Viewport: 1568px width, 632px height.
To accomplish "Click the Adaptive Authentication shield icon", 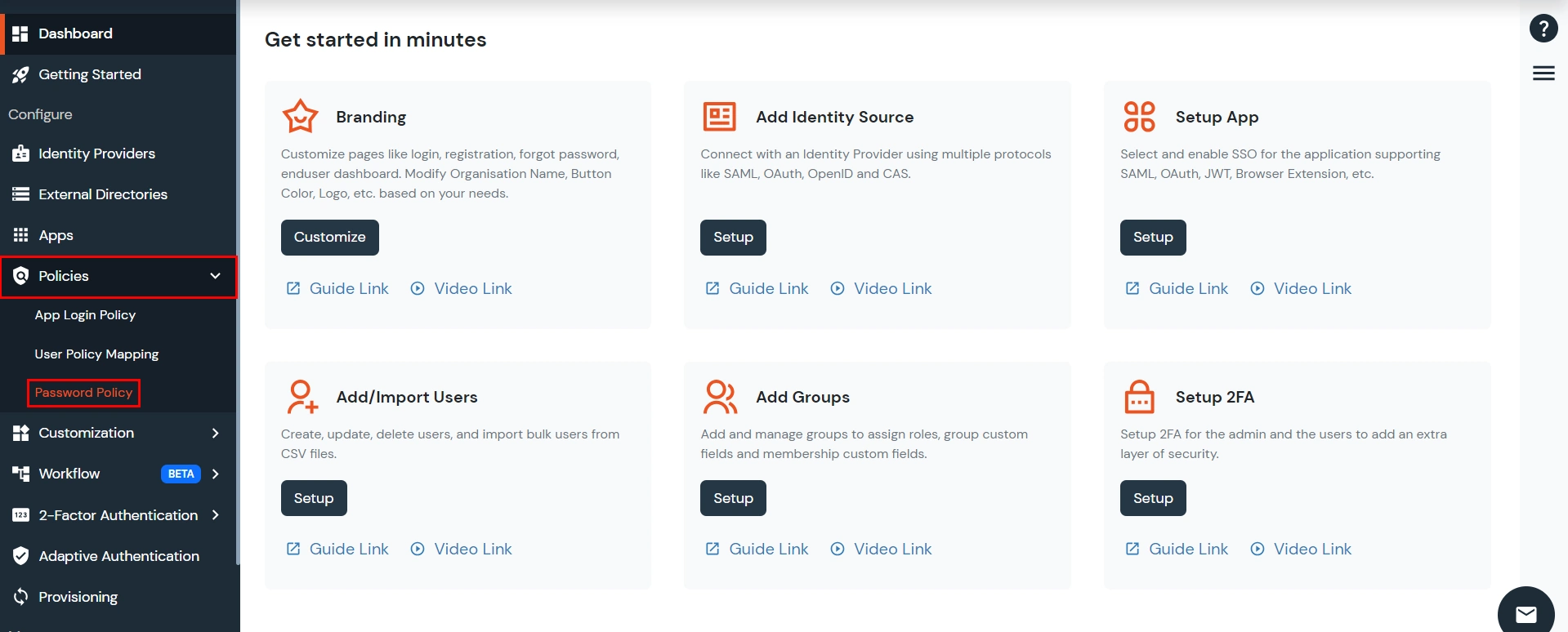I will click(x=20, y=556).
